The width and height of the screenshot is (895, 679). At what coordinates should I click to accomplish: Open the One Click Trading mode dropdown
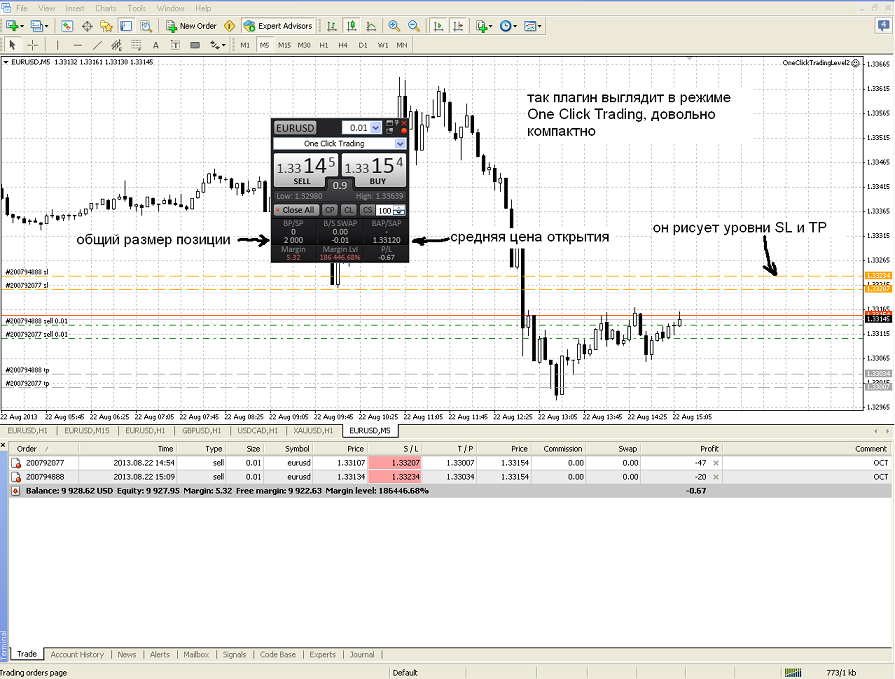coord(400,144)
